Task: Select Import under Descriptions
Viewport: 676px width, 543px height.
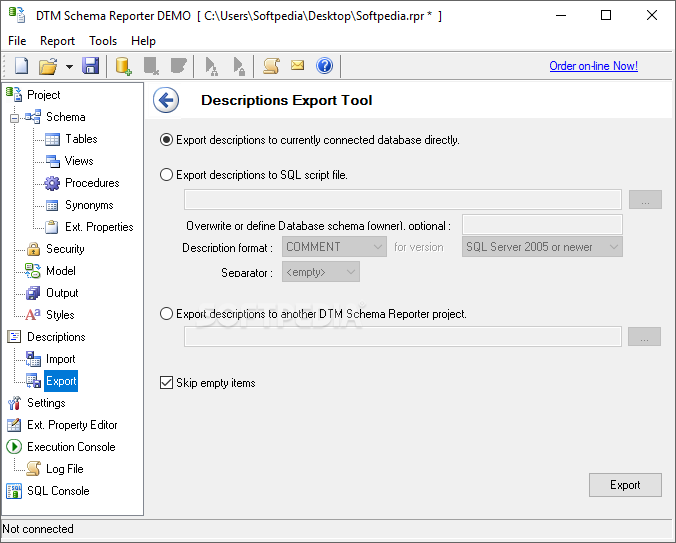Action: click(60, 359)
